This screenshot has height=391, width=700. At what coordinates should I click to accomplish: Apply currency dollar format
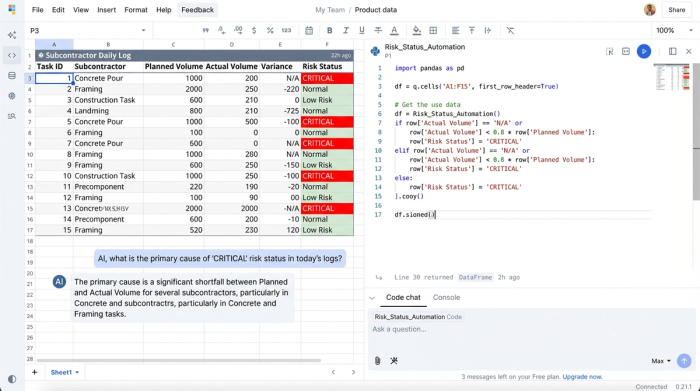coord(254,30)
